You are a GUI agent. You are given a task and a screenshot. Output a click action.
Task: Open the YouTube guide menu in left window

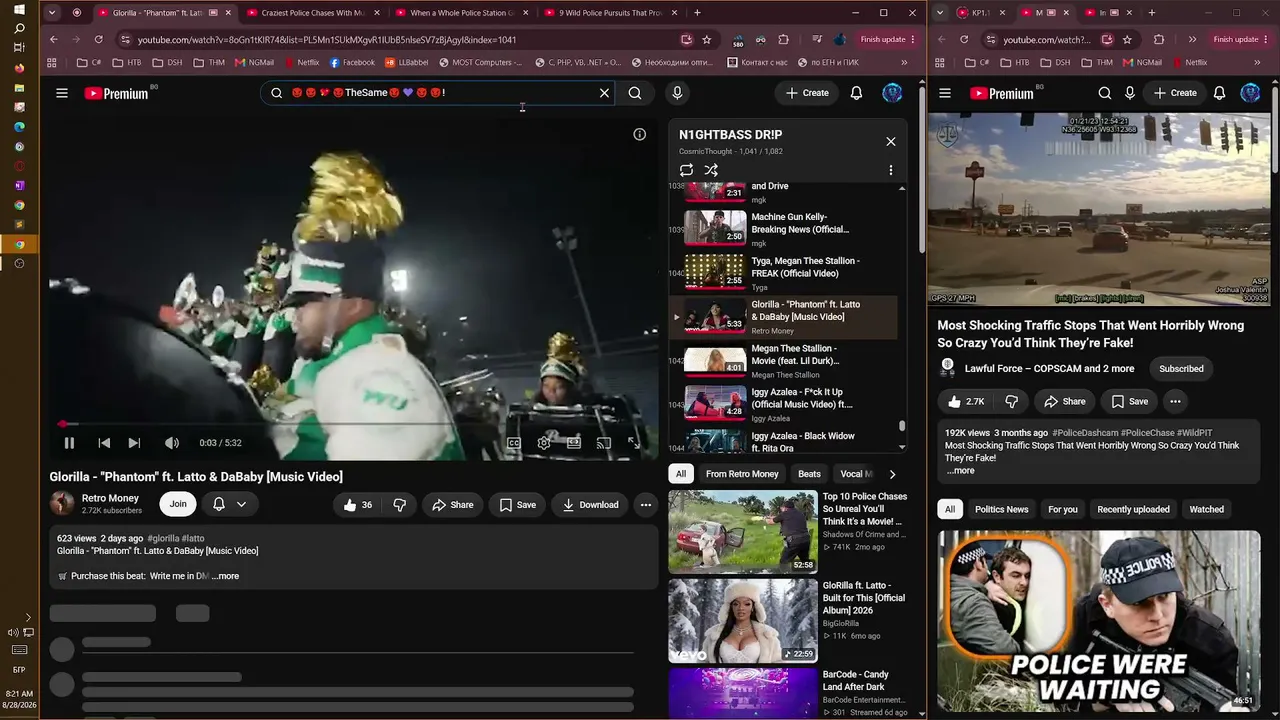point(62,93)
